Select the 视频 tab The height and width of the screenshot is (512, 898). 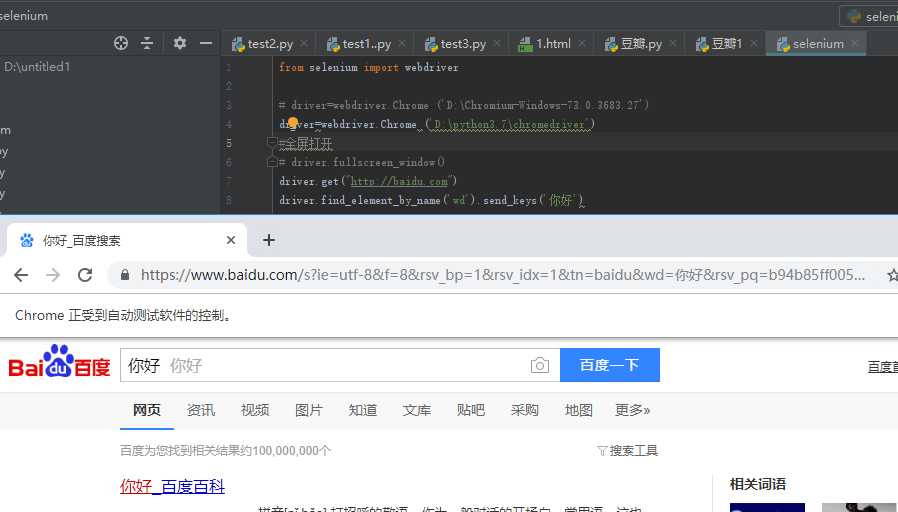[x=255, y=410]
